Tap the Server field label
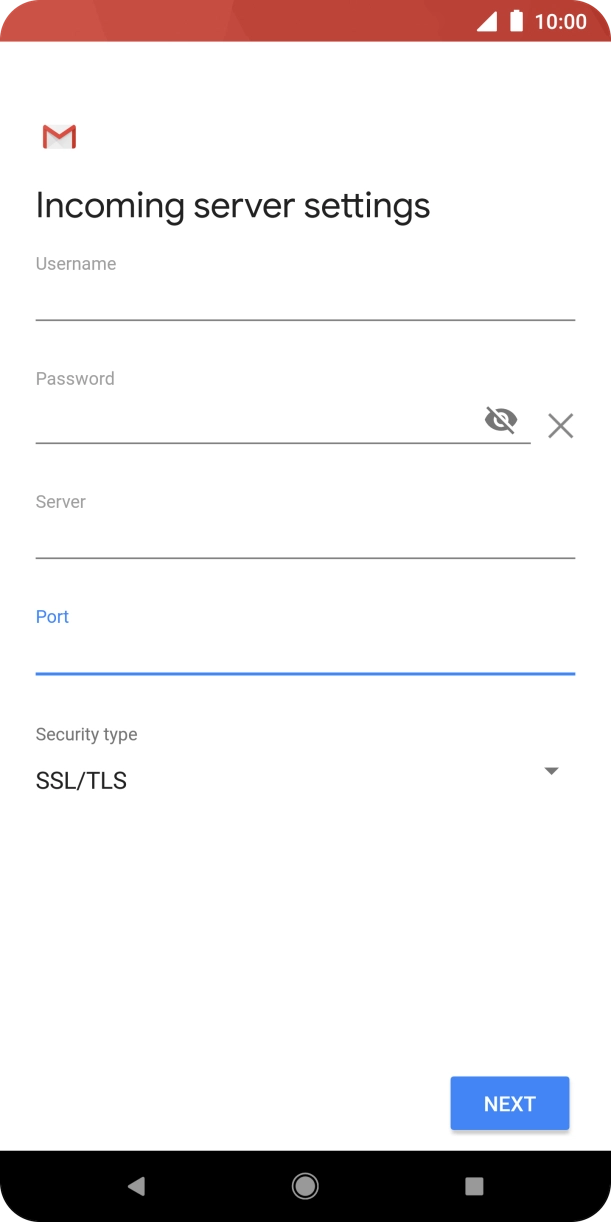 (x=61, y=502)
